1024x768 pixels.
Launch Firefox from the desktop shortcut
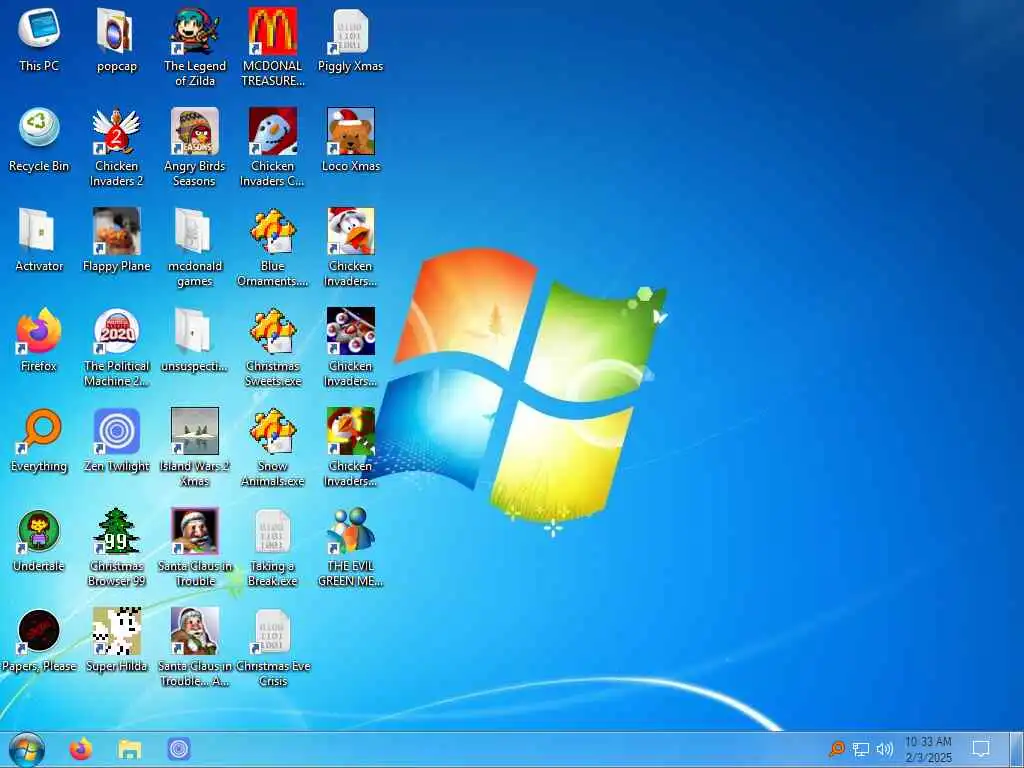tap(39, 340)
